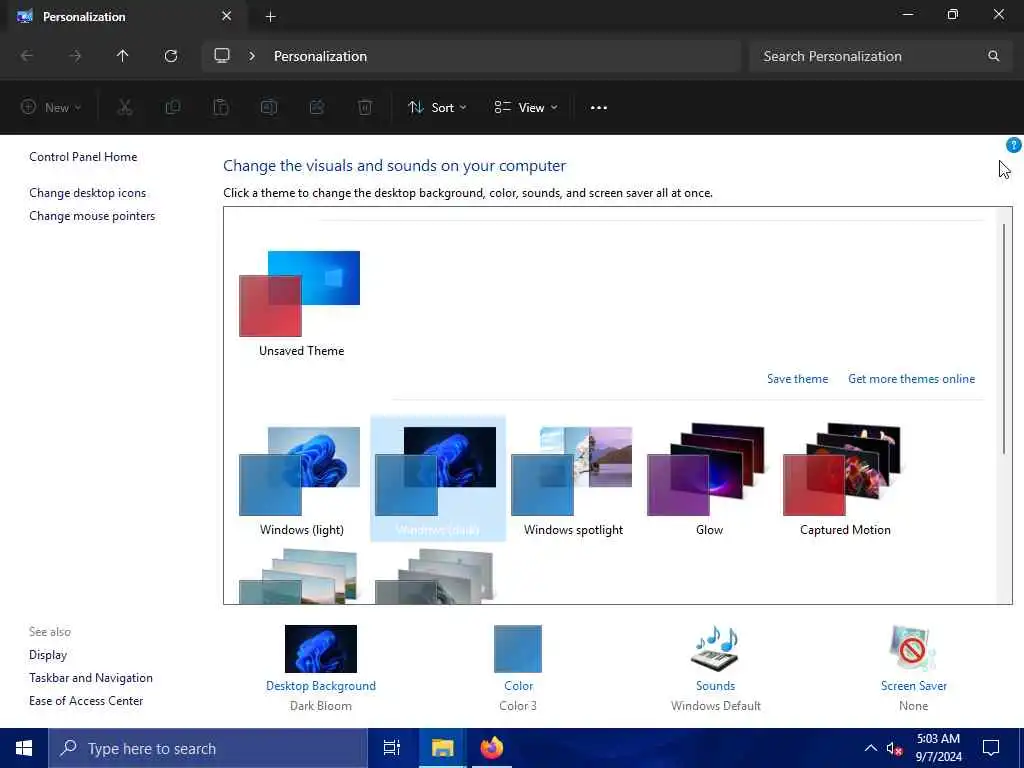The width and height of the screenshot is (1024, 768).
Task: Open the Screen Saver icon
Action: [913, 648]
